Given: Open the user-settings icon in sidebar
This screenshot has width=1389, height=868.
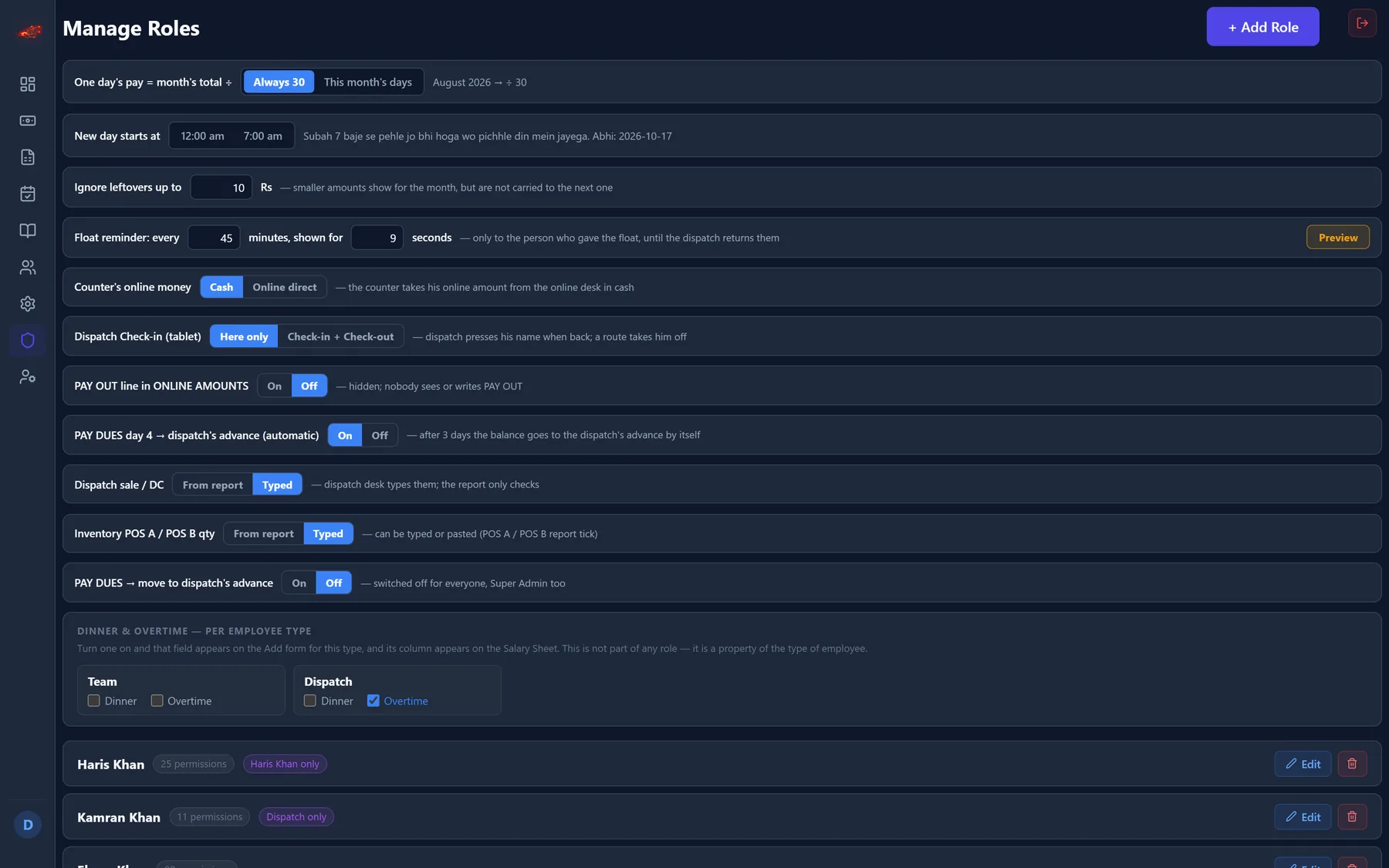Looking at the screenshot, I should tap(28, 377).
